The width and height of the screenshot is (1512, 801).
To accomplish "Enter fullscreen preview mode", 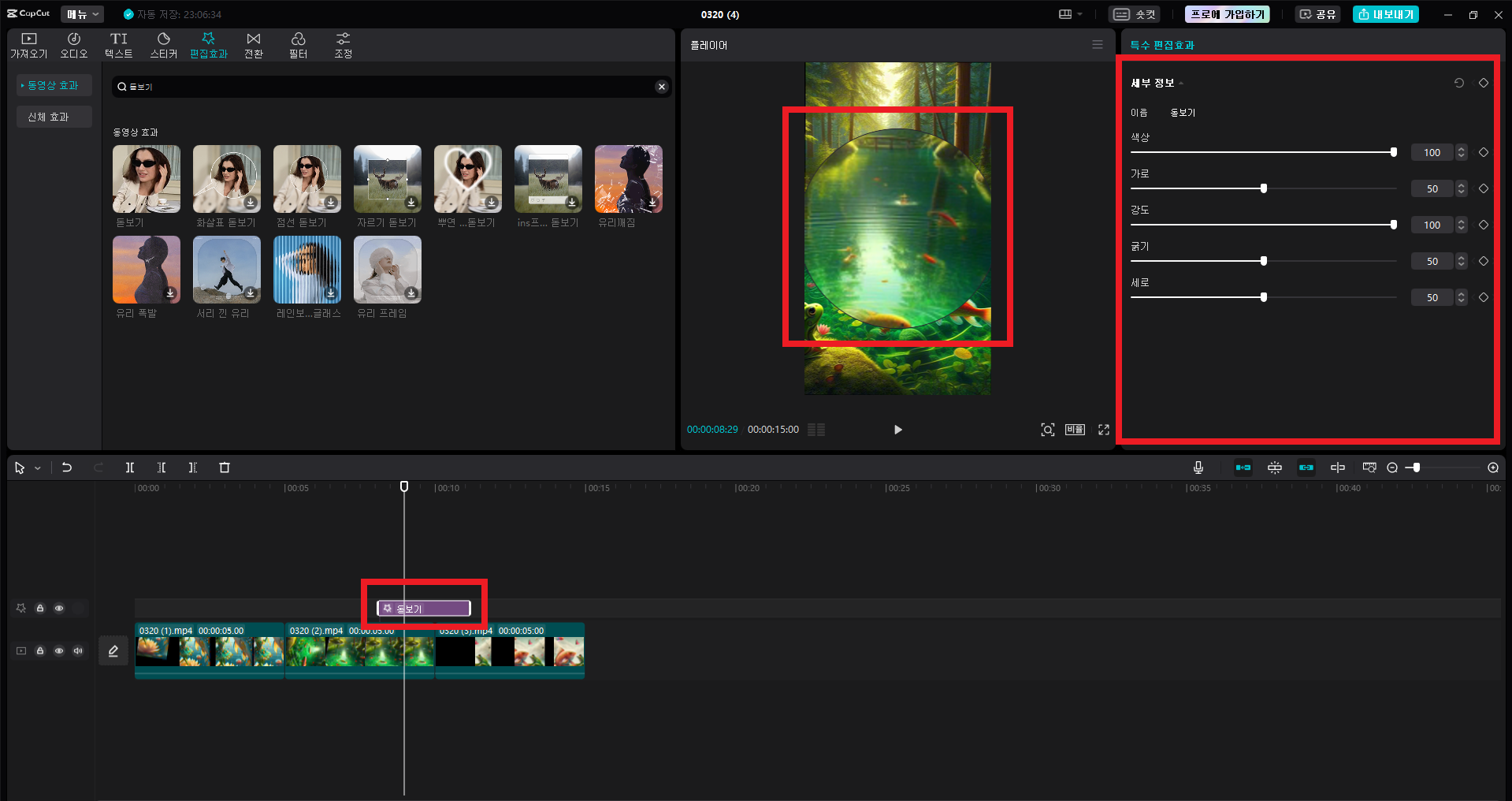I will [x=1104, y=430].
